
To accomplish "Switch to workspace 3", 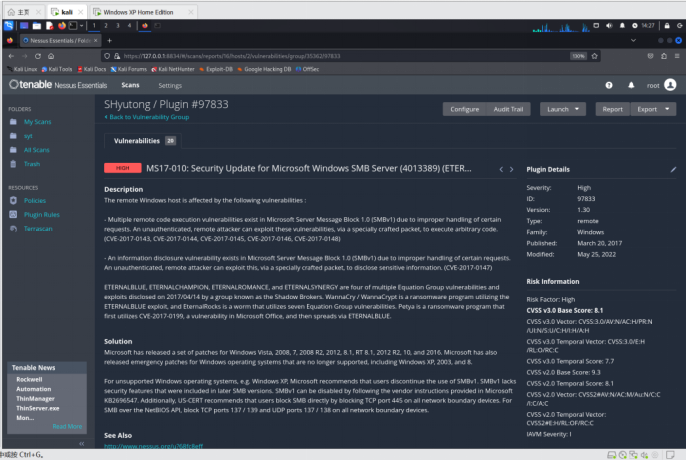I will click(118, 26).
